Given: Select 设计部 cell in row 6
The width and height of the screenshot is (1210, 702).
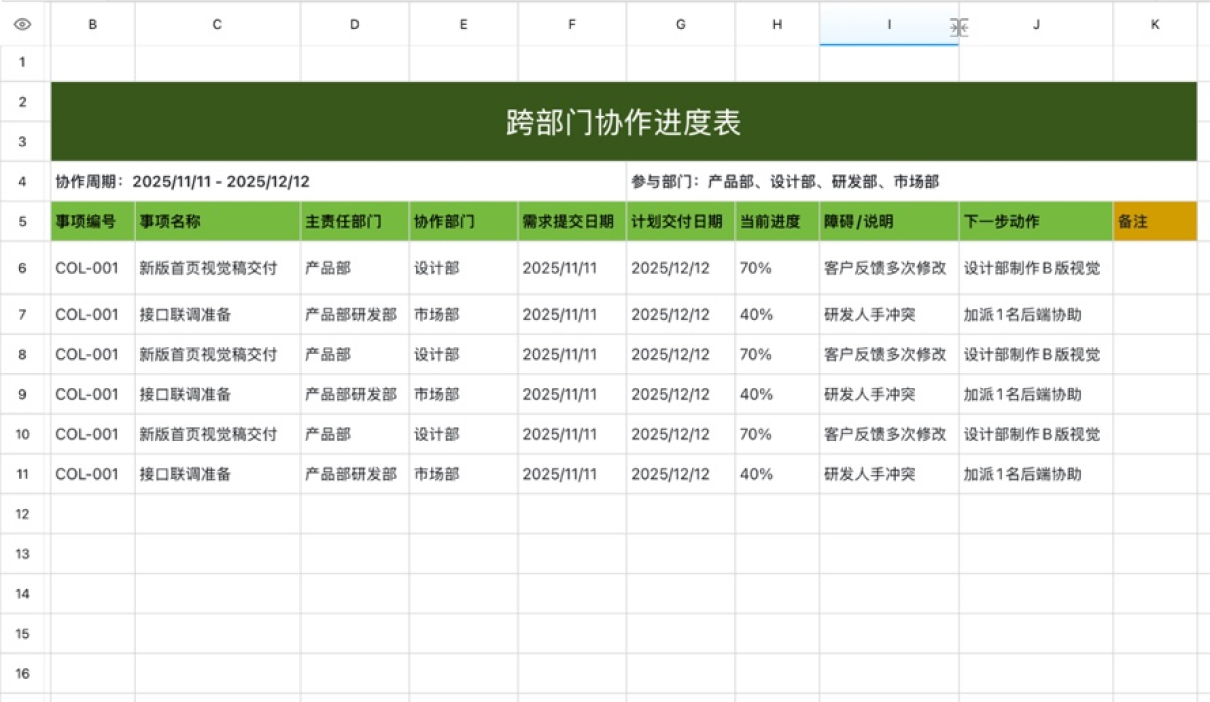Looking at the screenshot, I should [463, 268].
